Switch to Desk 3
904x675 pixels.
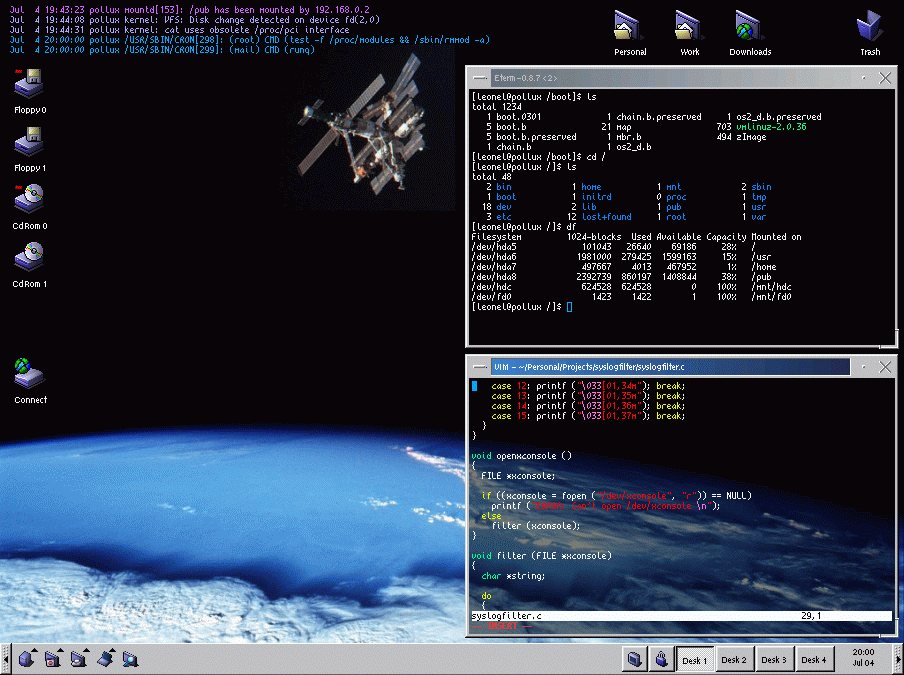click(774, 659)
